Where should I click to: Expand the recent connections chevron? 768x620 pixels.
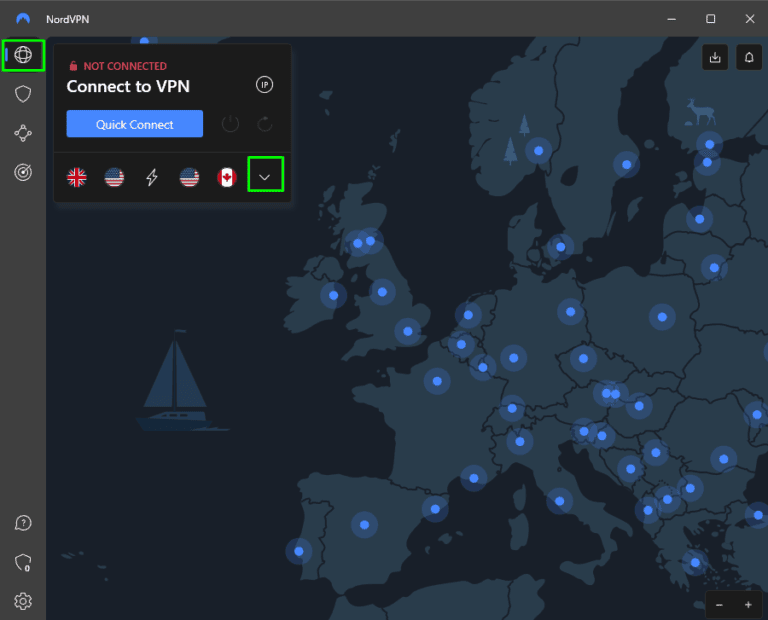click(x=265, y=177)
